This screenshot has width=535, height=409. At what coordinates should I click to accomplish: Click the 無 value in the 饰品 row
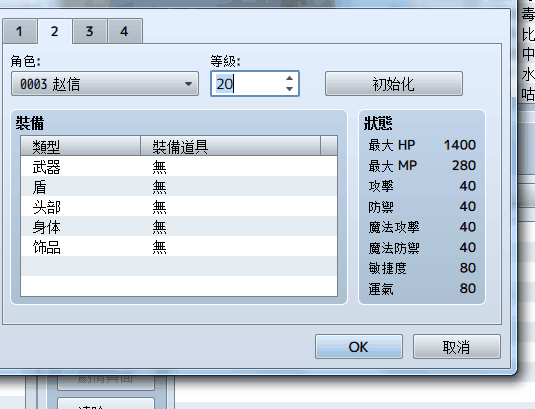pyautogui.click(x=159, y=248)
